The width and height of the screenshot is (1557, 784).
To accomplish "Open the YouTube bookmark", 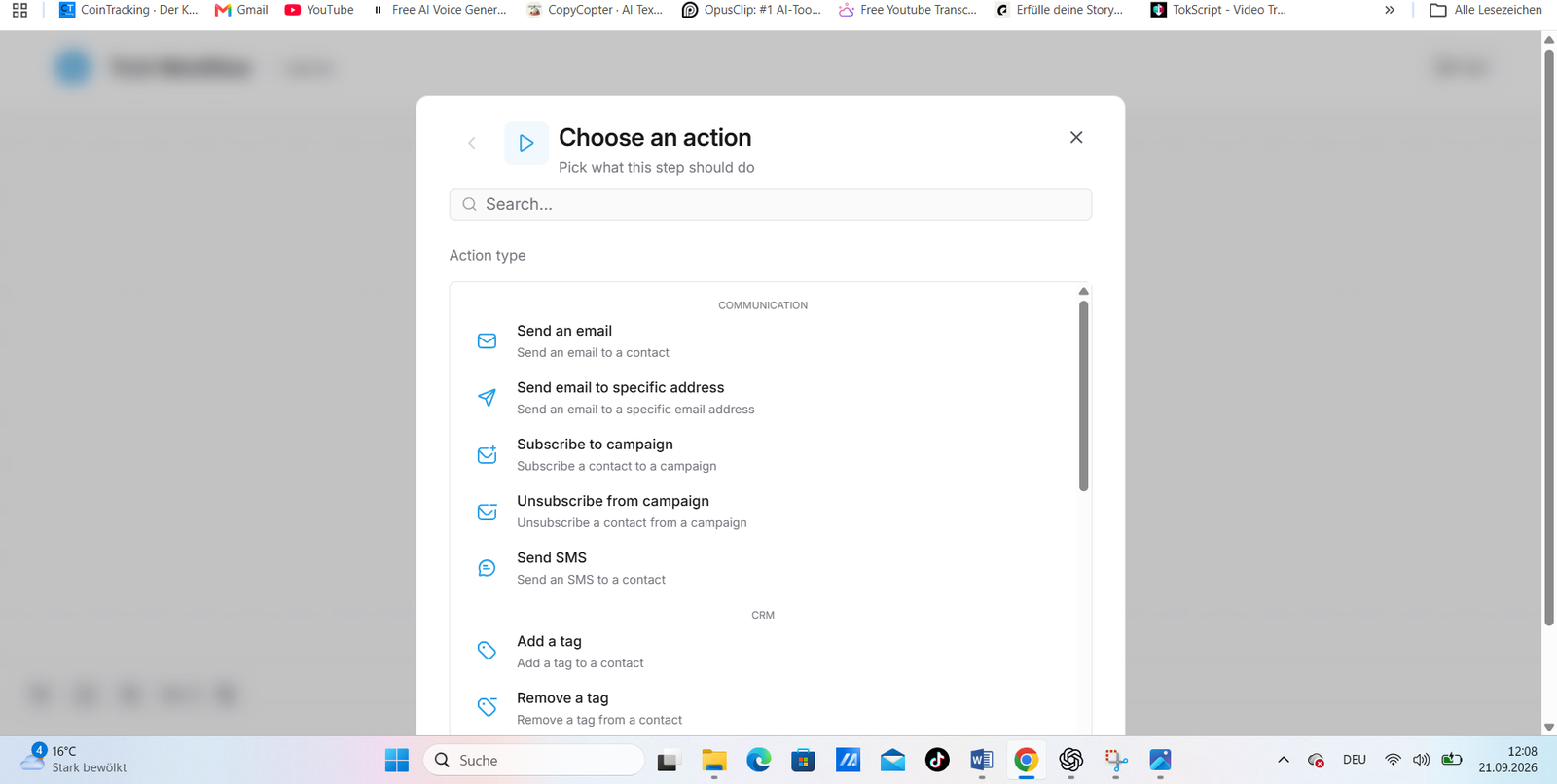I will click(x=319, y=10).
